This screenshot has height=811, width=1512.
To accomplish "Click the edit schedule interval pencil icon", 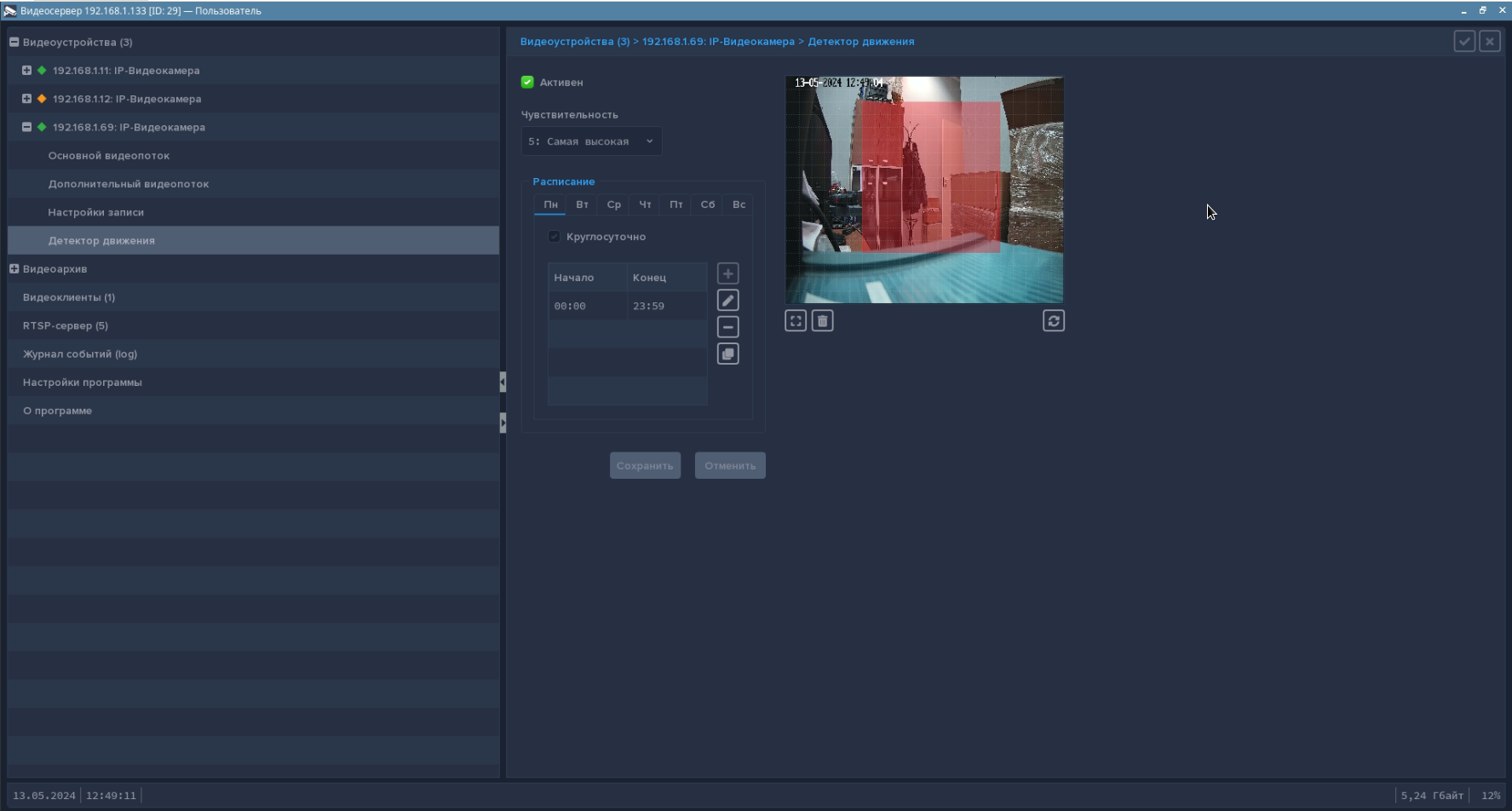I will (727, 301).
